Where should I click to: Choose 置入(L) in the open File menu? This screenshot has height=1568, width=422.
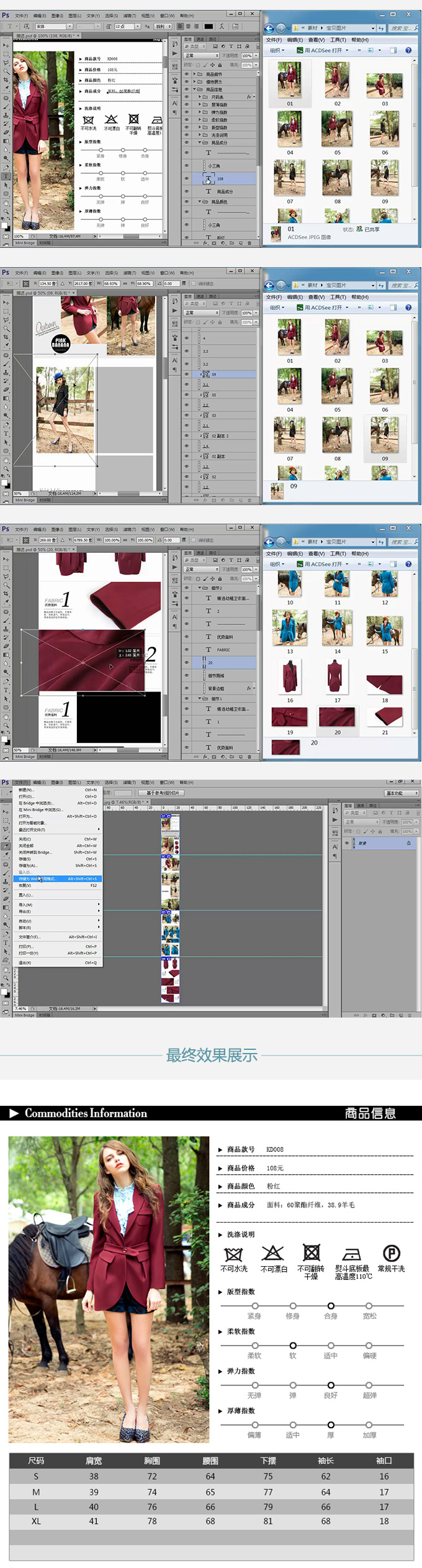point(58,895)
